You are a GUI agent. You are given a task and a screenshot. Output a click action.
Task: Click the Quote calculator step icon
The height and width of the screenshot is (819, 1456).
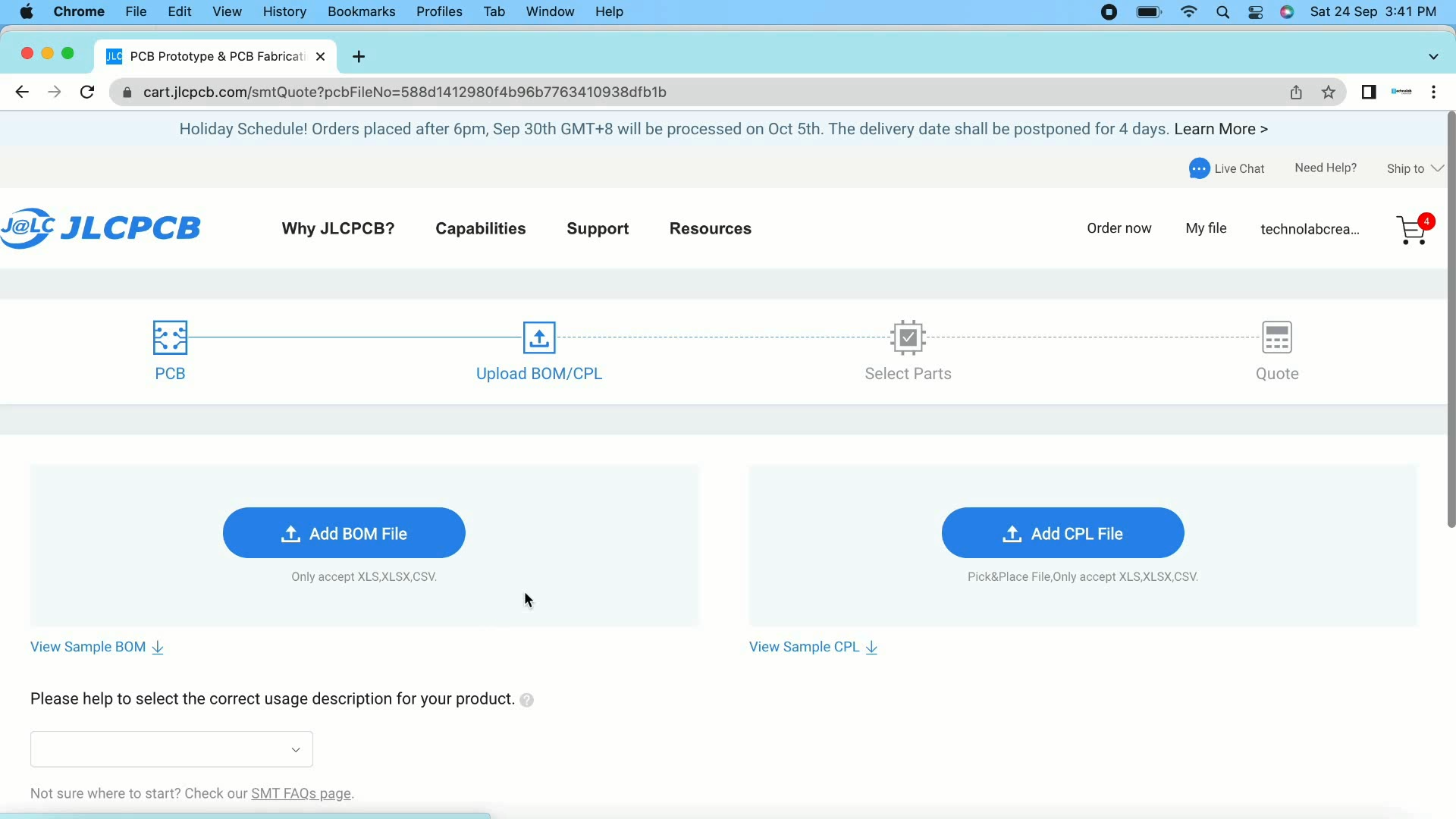[1277, 337]
